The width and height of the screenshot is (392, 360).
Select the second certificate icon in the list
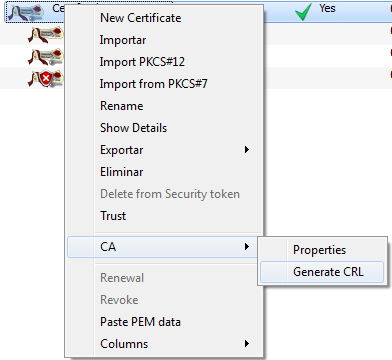pos(45,35)
